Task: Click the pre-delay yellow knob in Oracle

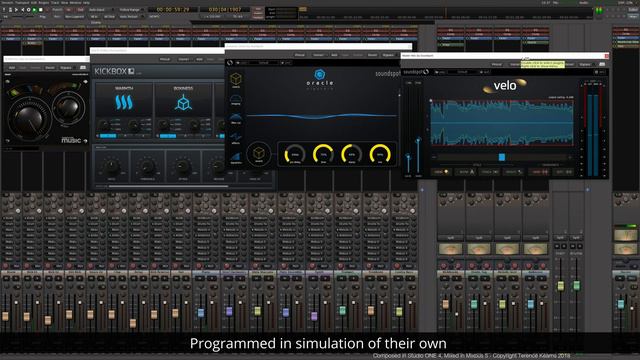Action: tap(294, 153)
